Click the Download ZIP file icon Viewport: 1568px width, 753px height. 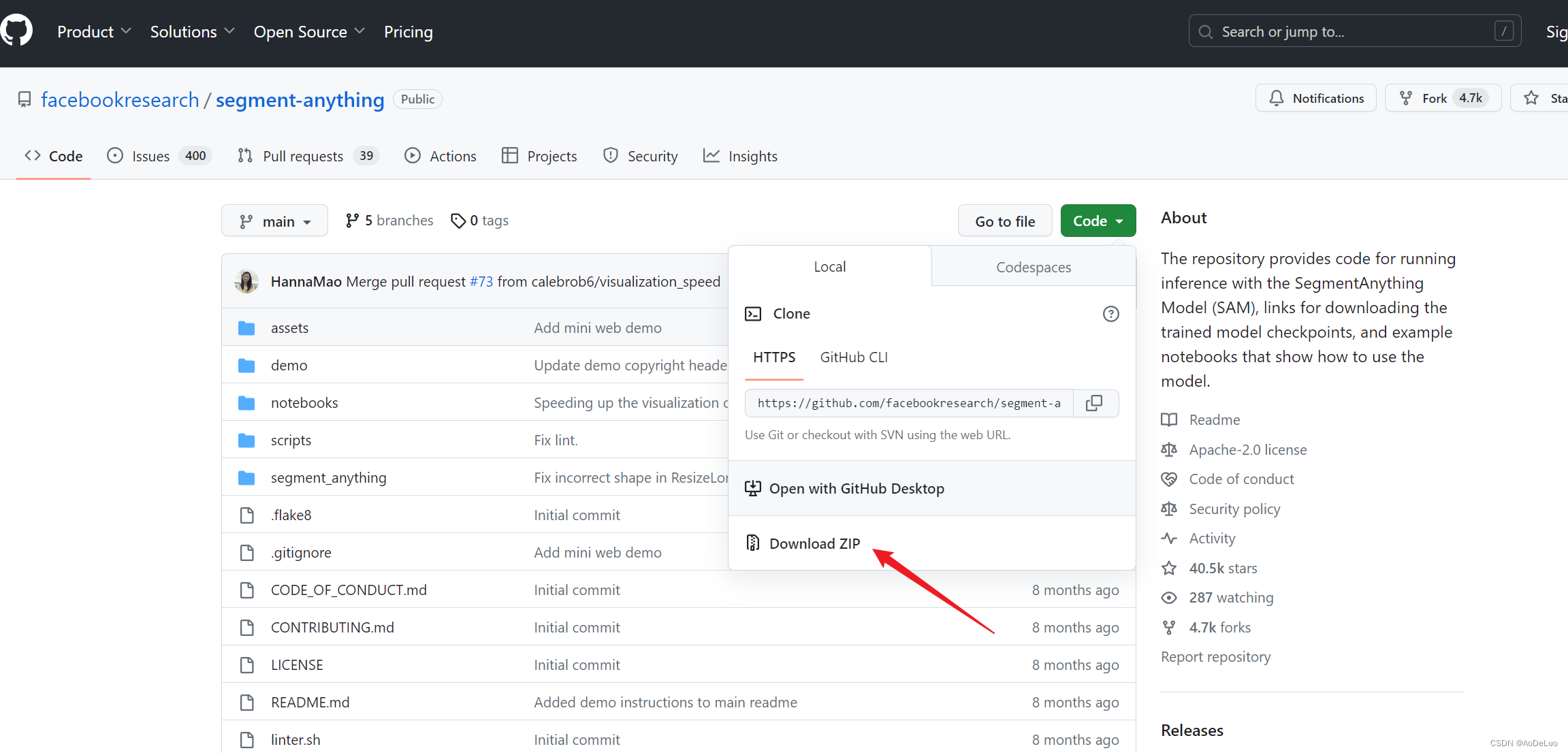pyautogui.click(x=752, y=543)
